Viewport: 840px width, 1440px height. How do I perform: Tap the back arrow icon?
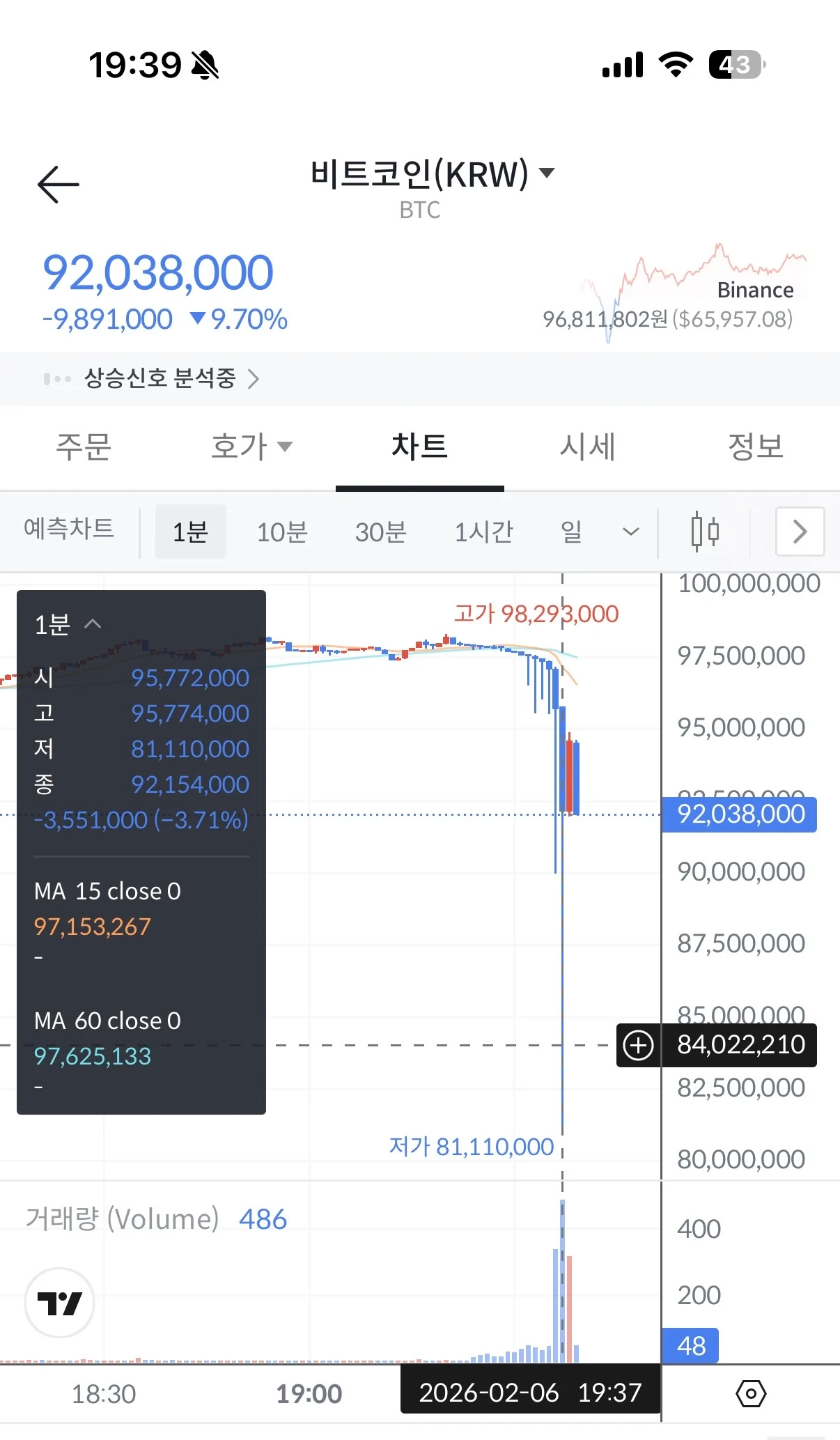point(59,185)
